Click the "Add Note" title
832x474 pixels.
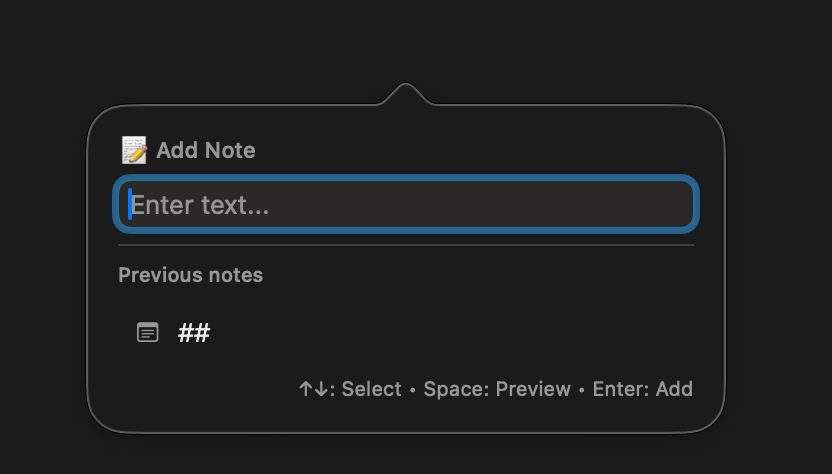(205, 151)
